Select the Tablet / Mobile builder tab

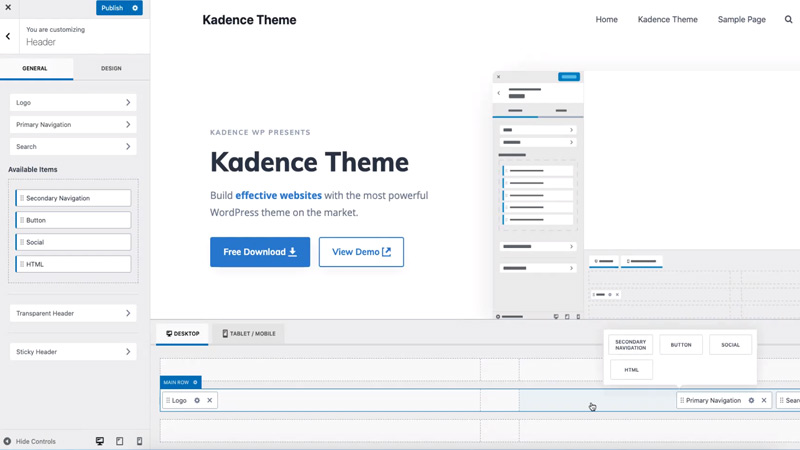pos(249,334)
